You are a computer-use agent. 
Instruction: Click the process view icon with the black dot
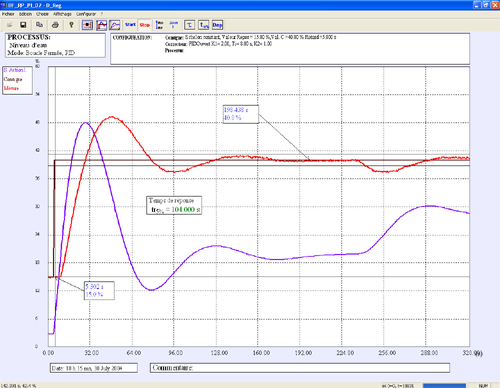click(87, 25)
